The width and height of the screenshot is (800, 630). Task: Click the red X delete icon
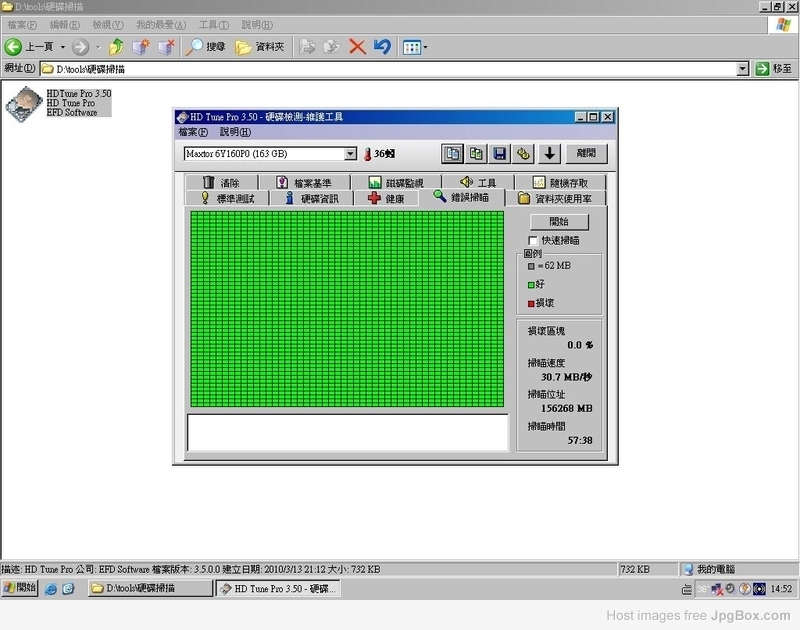pyautogui.click(x=357, y=47)
